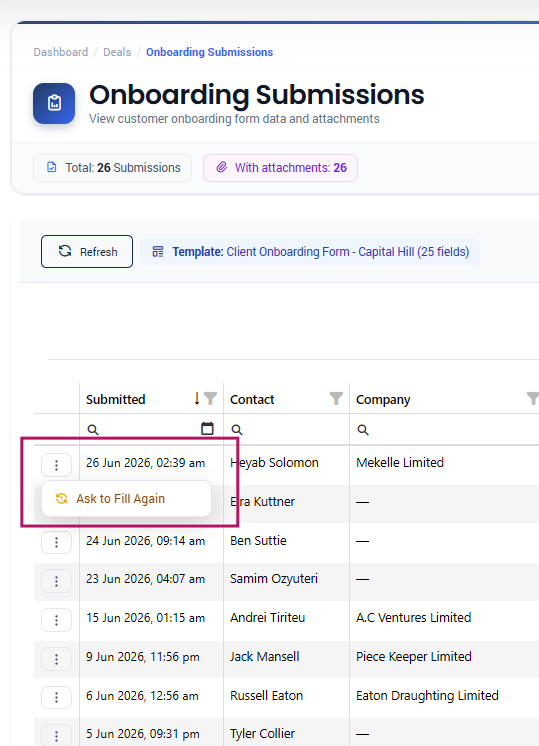The width and height of the screenshot is (539, 746).
Task: Click the 6 Jun 2026, 12:56 am cell
Action: (151, 696)
